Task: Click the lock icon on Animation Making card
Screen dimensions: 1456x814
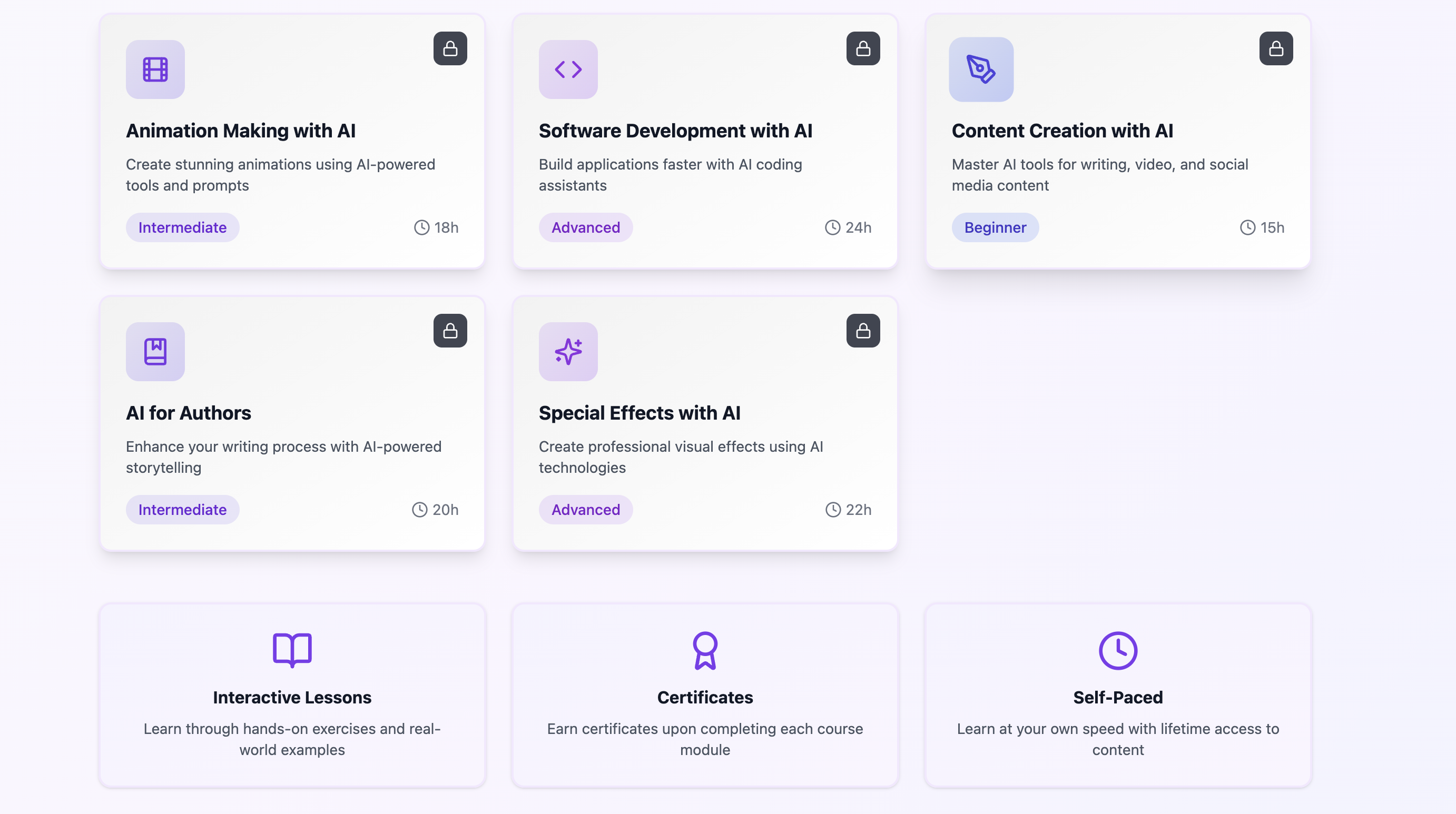Action: point(450,48)
